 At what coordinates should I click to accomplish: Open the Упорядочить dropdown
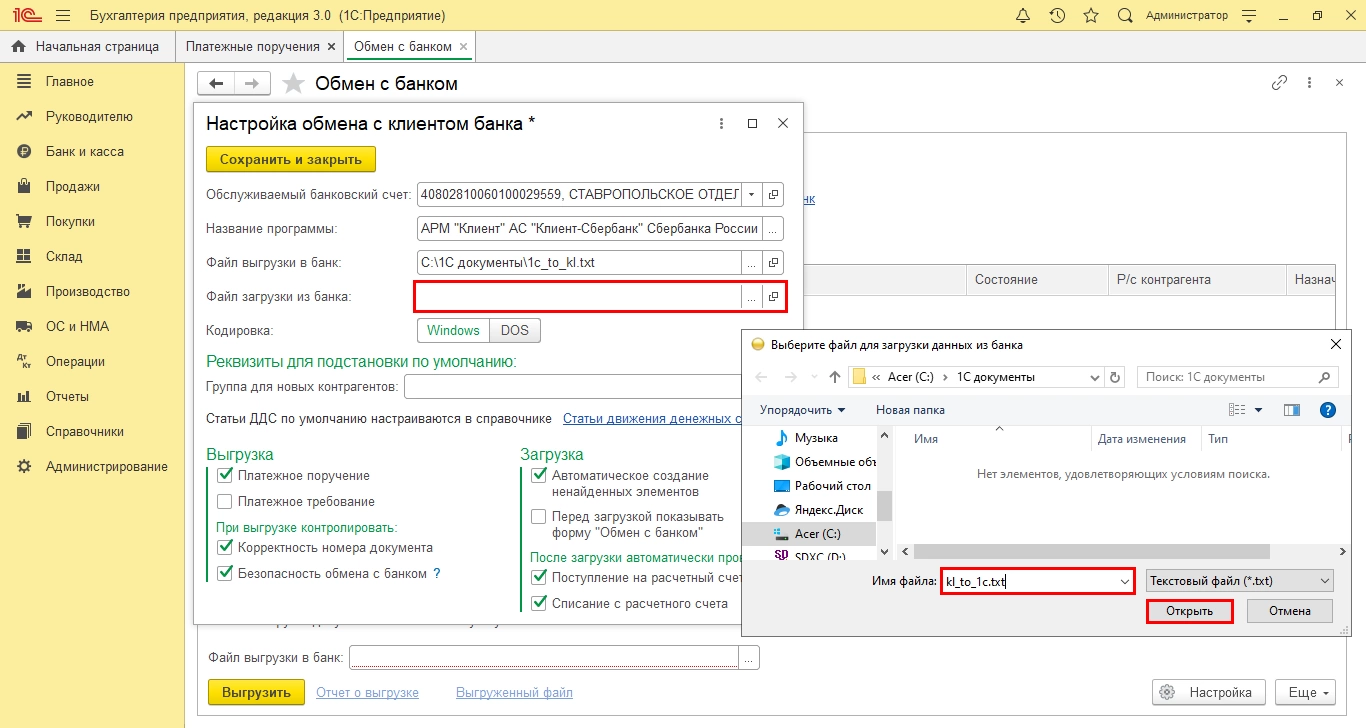tap(802, 410)
